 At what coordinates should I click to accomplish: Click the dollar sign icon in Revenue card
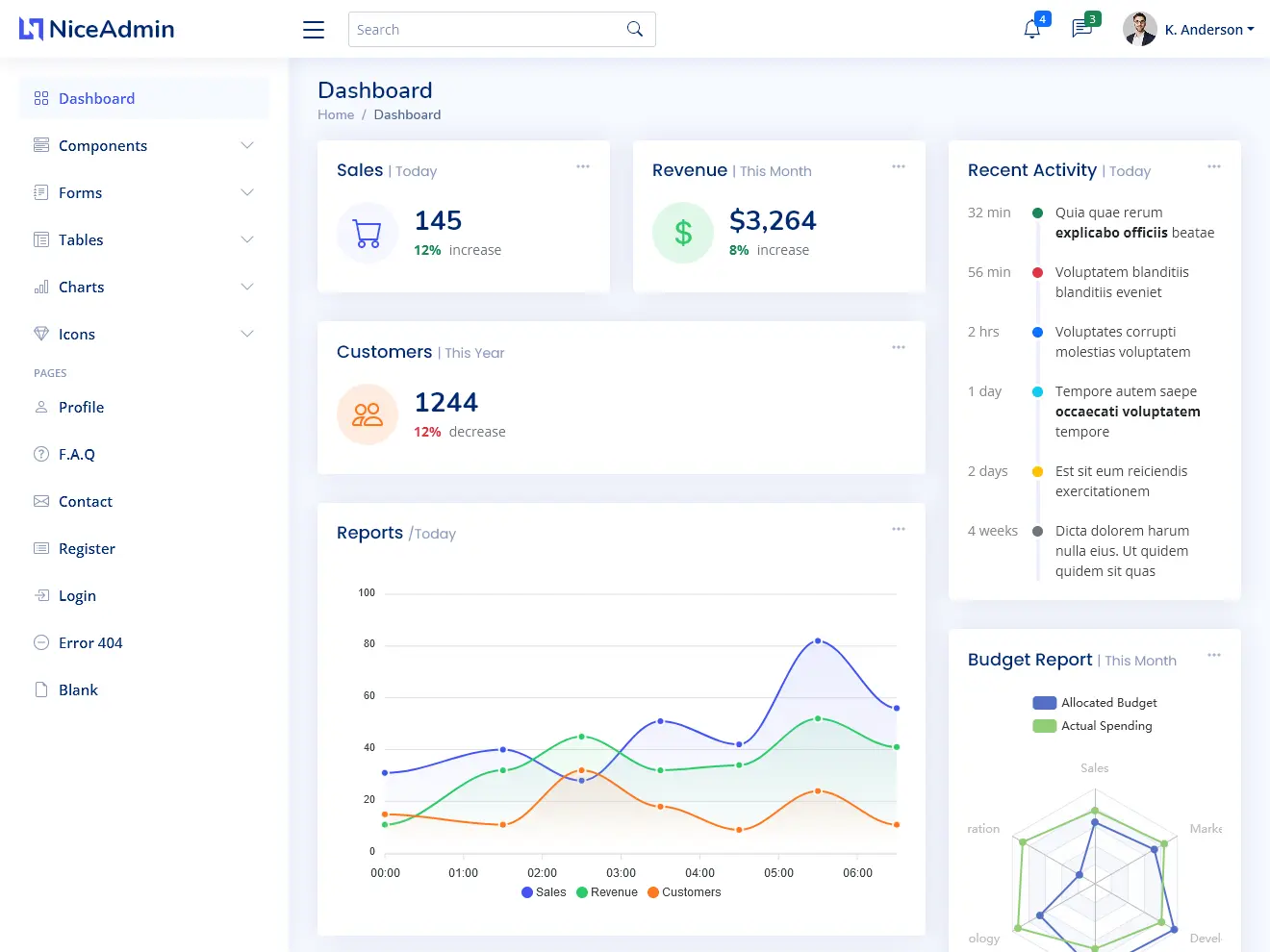tap(682, 233)
